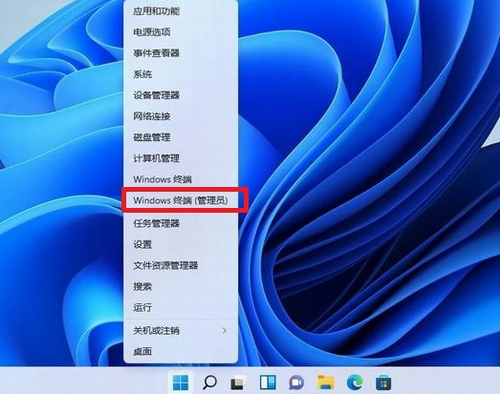Launch Windows 终端 (non-admin) entry

click(181, 179)
